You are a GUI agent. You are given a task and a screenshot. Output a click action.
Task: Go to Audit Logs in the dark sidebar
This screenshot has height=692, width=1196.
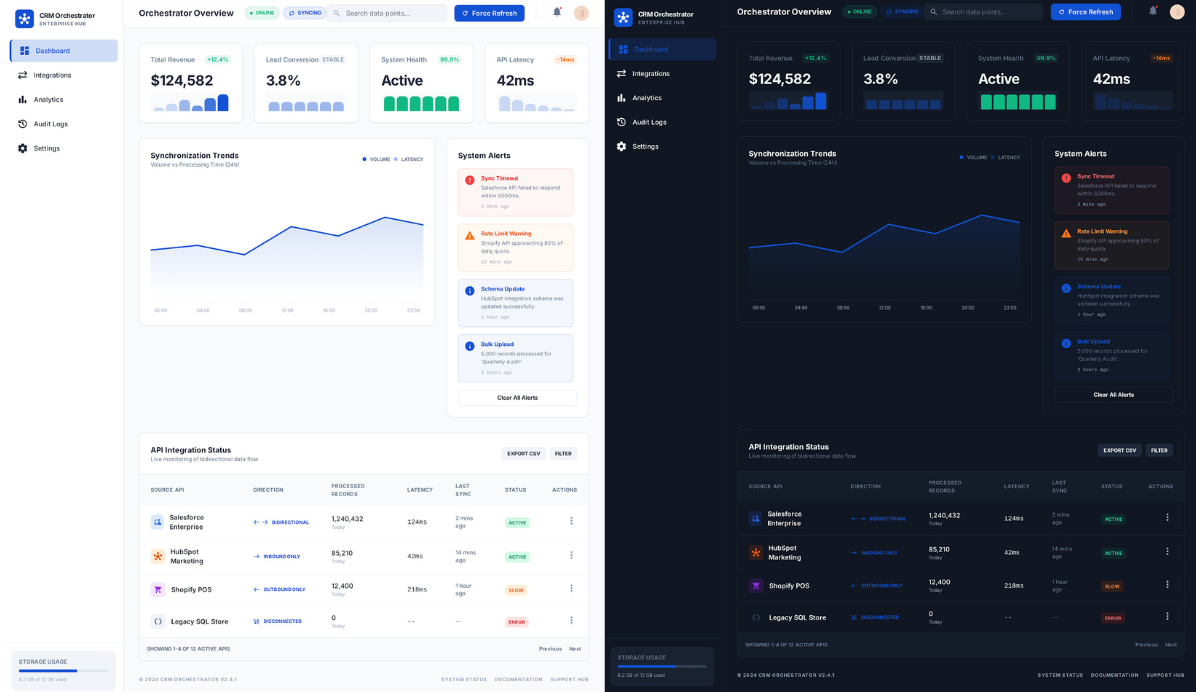tap(649, 122)
